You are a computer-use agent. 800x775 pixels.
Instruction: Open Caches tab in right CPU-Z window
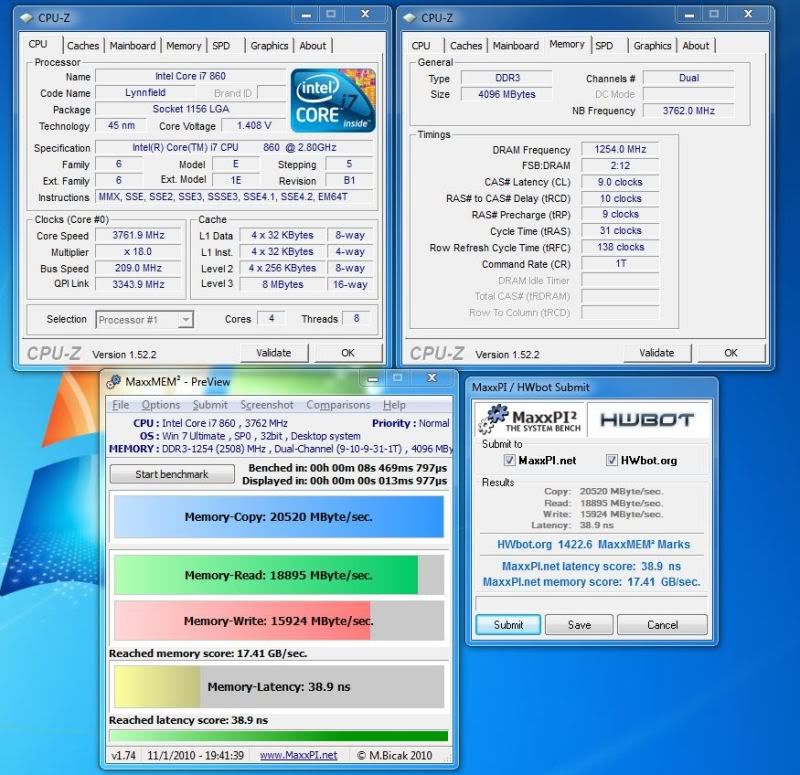[466, 46]
